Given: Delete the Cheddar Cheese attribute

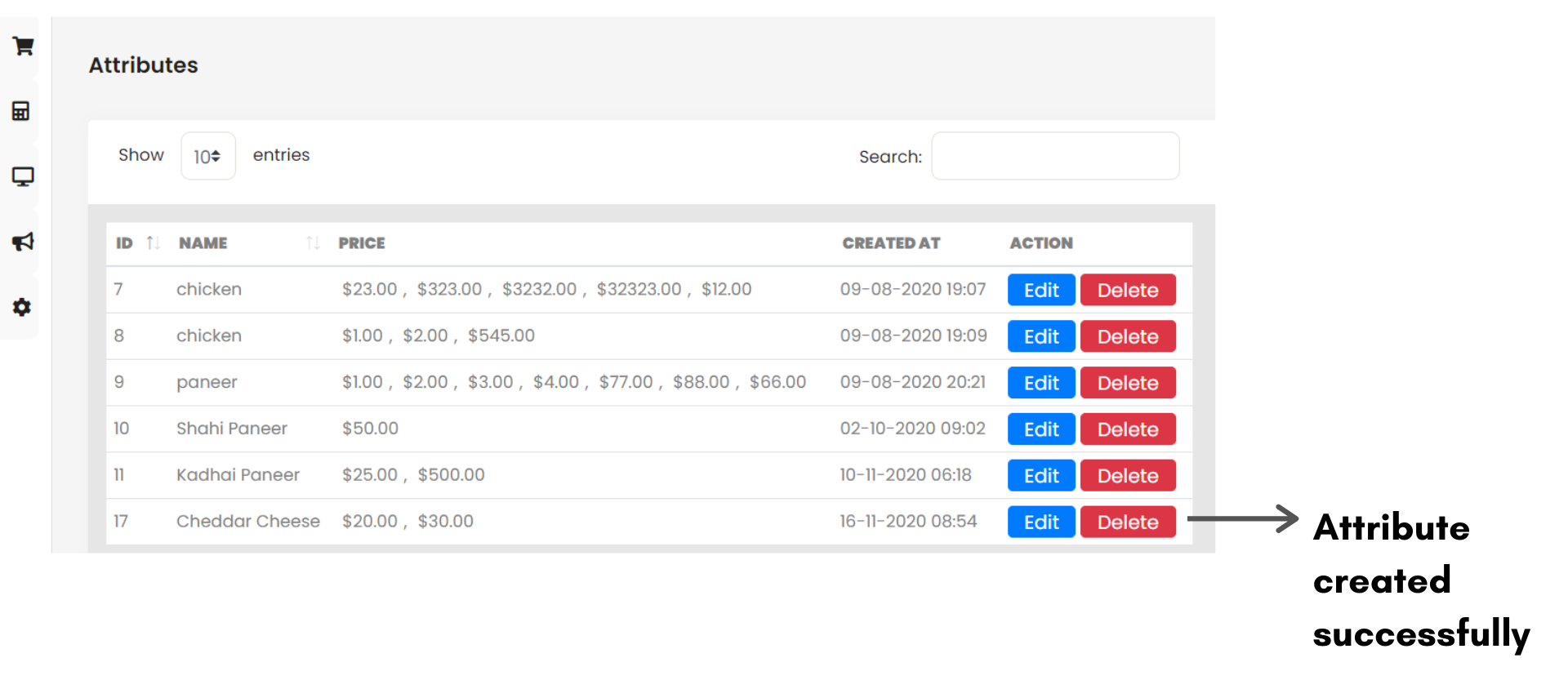Looking at the screenshot, I should (x=1127, y=522).
